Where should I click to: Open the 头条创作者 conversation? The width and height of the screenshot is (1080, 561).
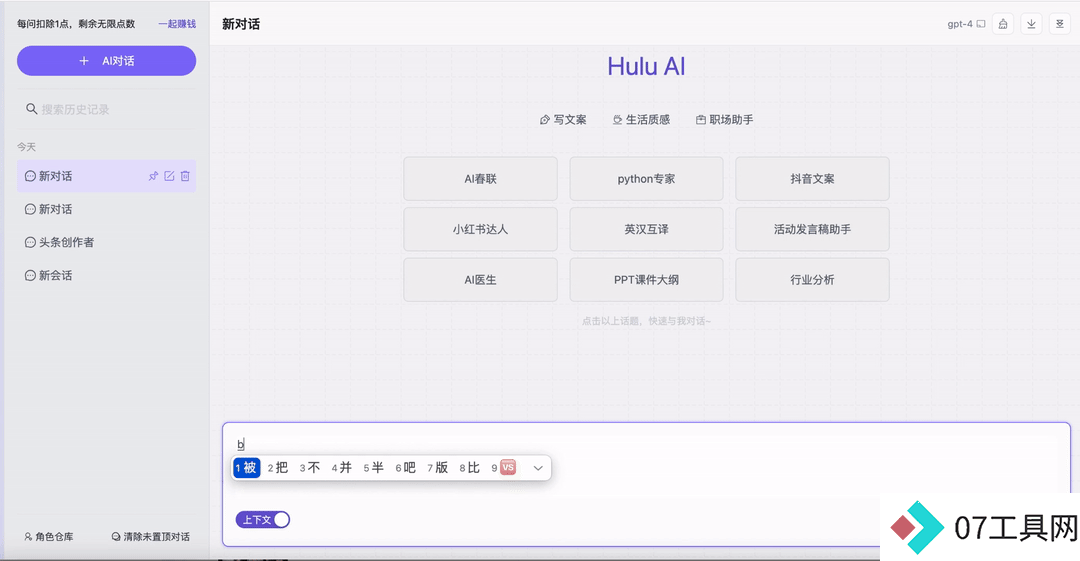107,243
